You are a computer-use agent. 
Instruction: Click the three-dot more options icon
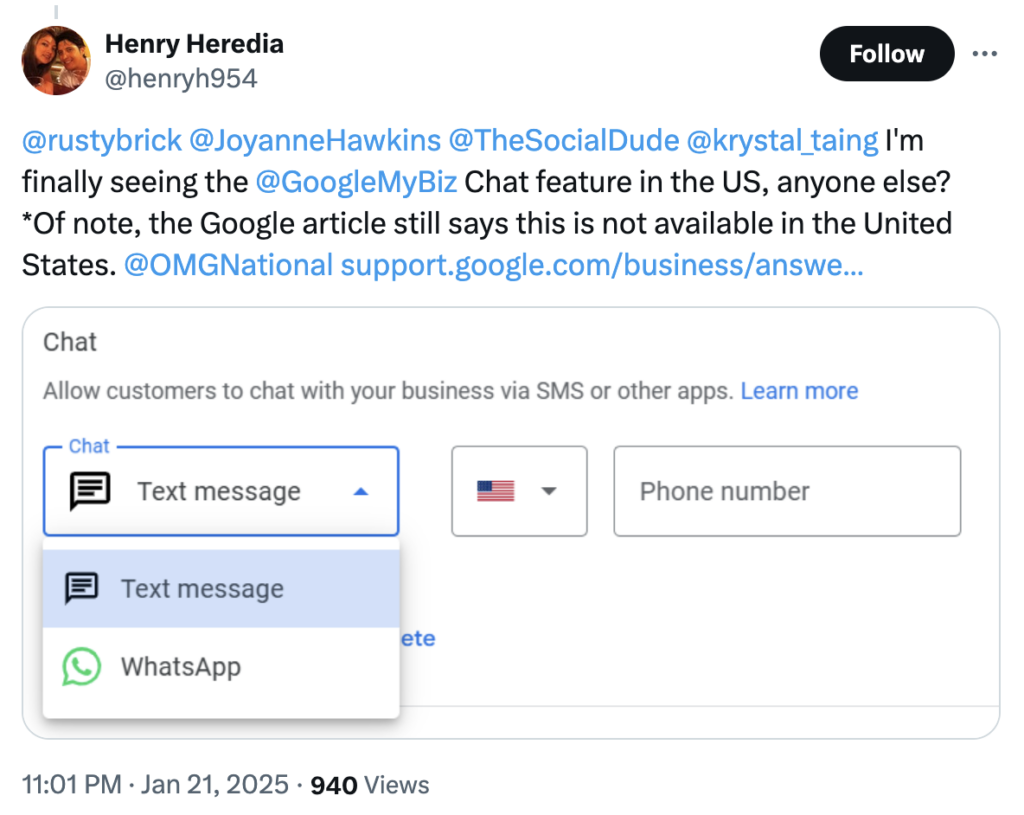tap(985, 54)
